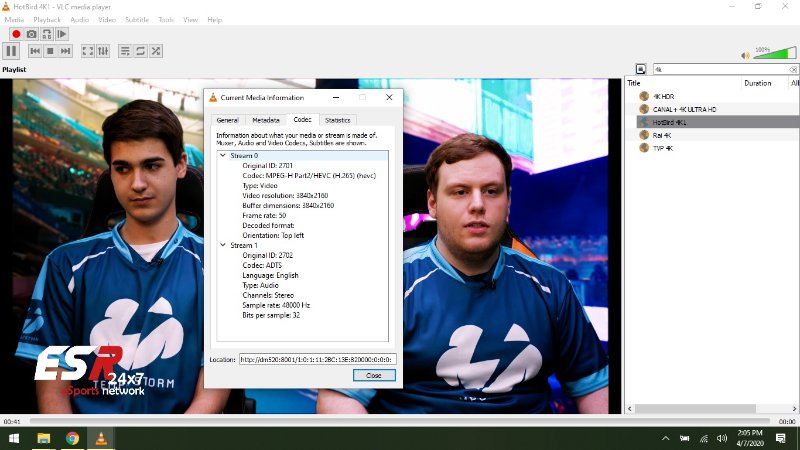Collapse the Stream 0 tree node
The width and height of the screenshot is (800, 450).
click(222, 156)
